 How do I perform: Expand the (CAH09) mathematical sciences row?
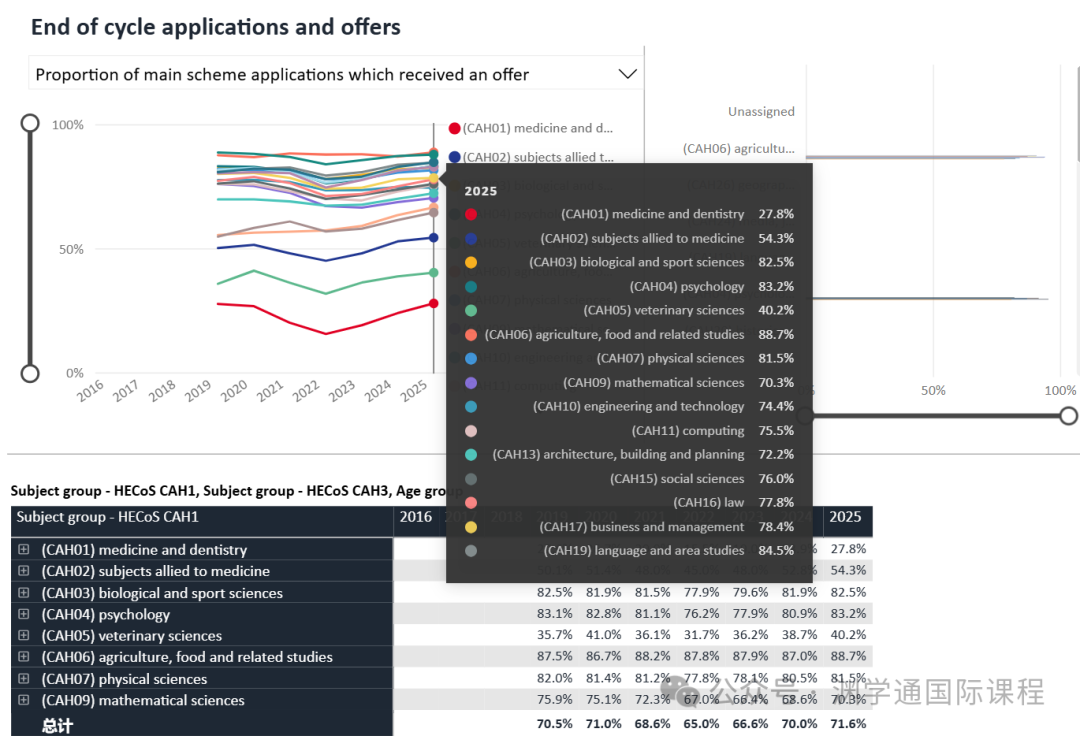pos(24,700)
